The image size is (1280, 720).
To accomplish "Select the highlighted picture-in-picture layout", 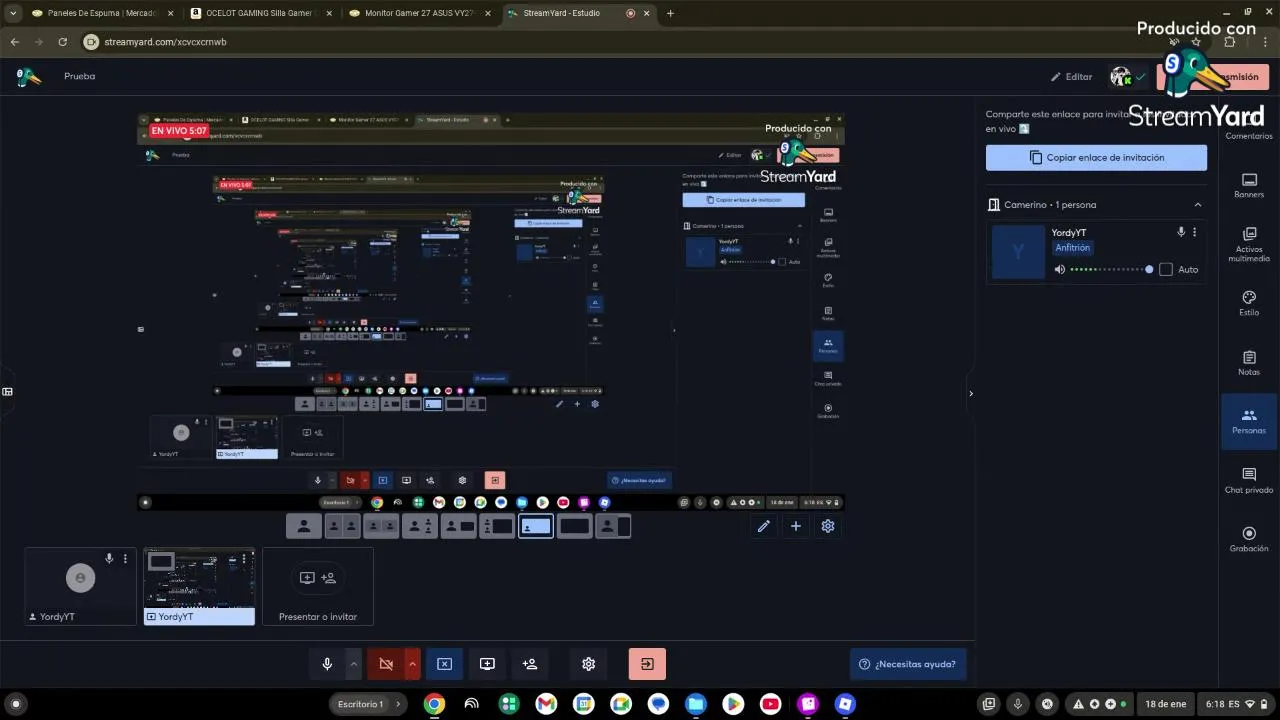I will coord(536,526).
